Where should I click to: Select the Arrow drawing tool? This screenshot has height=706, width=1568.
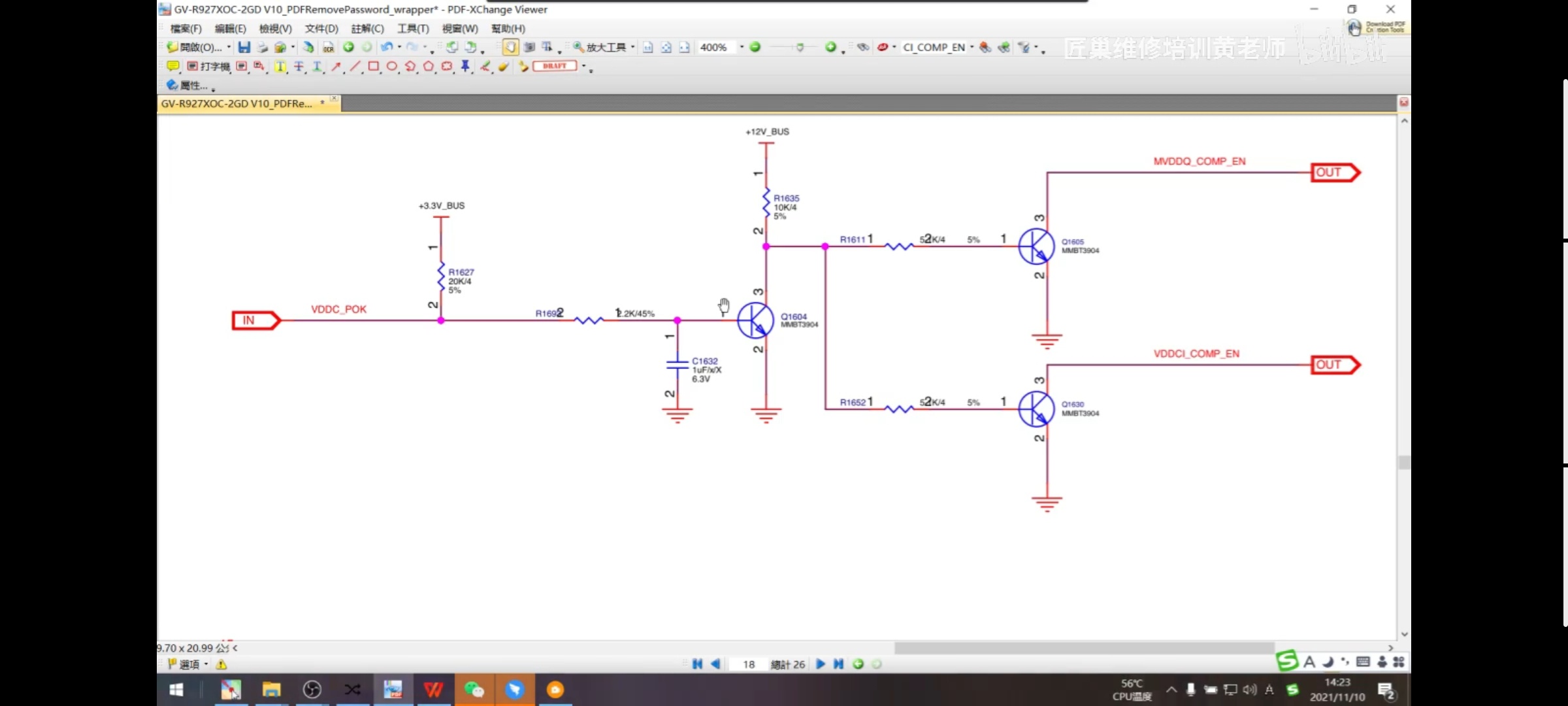[336, 66]
